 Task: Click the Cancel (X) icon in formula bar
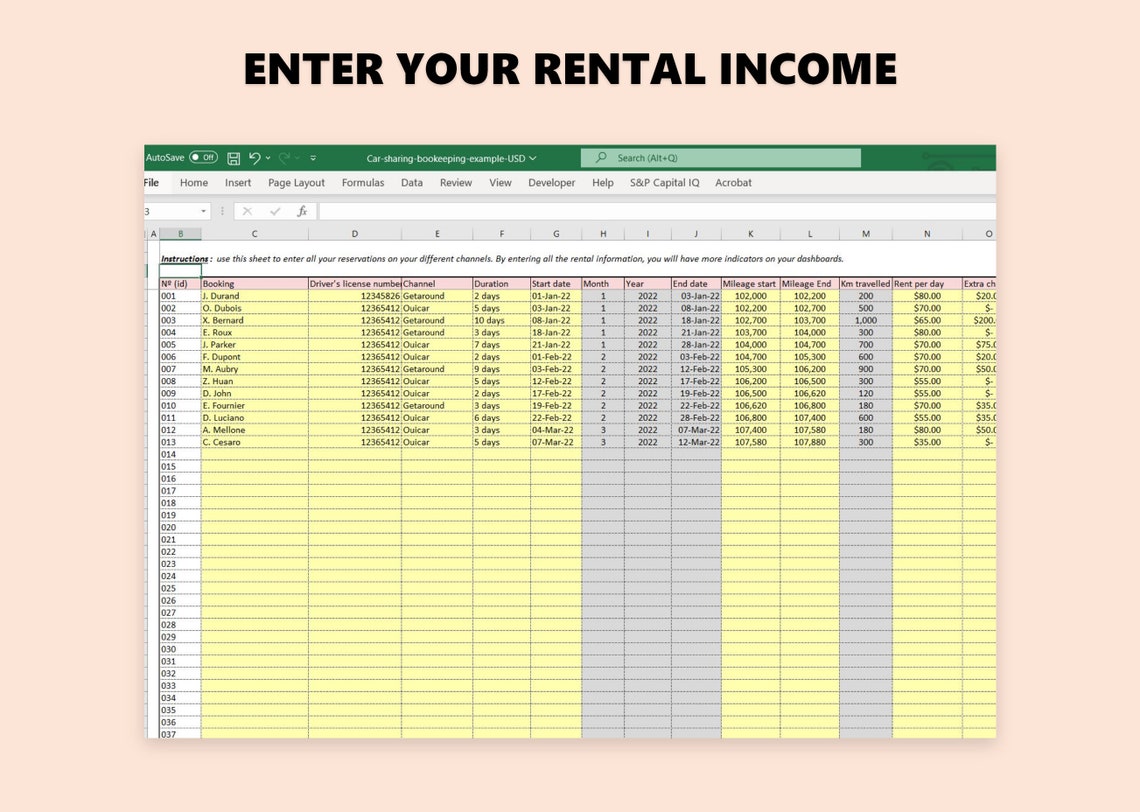coord(247,211)
